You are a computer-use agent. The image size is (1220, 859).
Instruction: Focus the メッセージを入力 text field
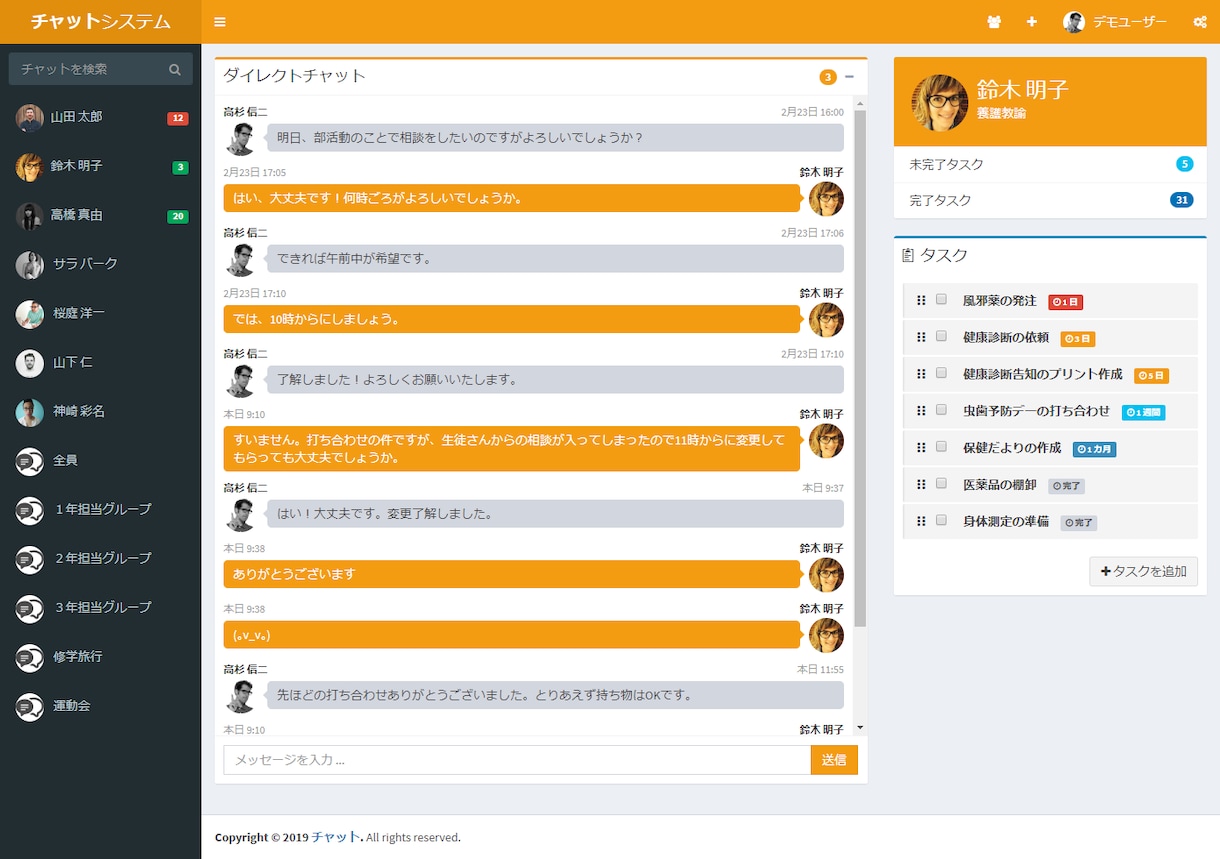[517, 760]
